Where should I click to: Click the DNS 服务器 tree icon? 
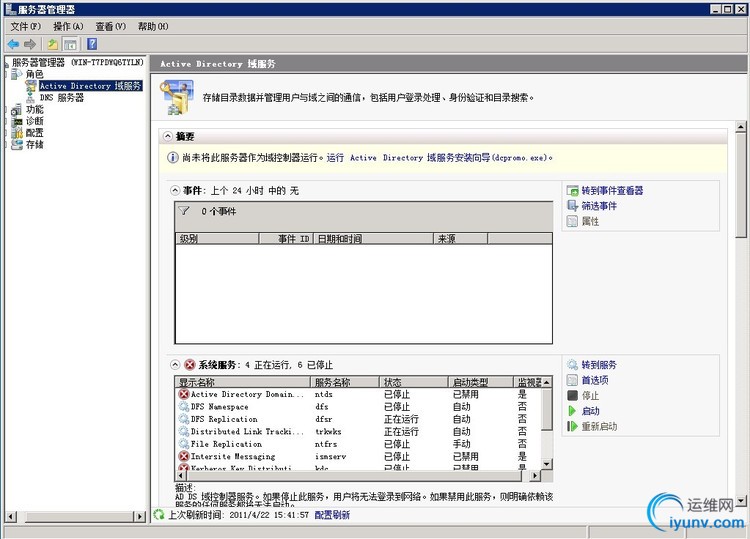(x=31, y=98)
